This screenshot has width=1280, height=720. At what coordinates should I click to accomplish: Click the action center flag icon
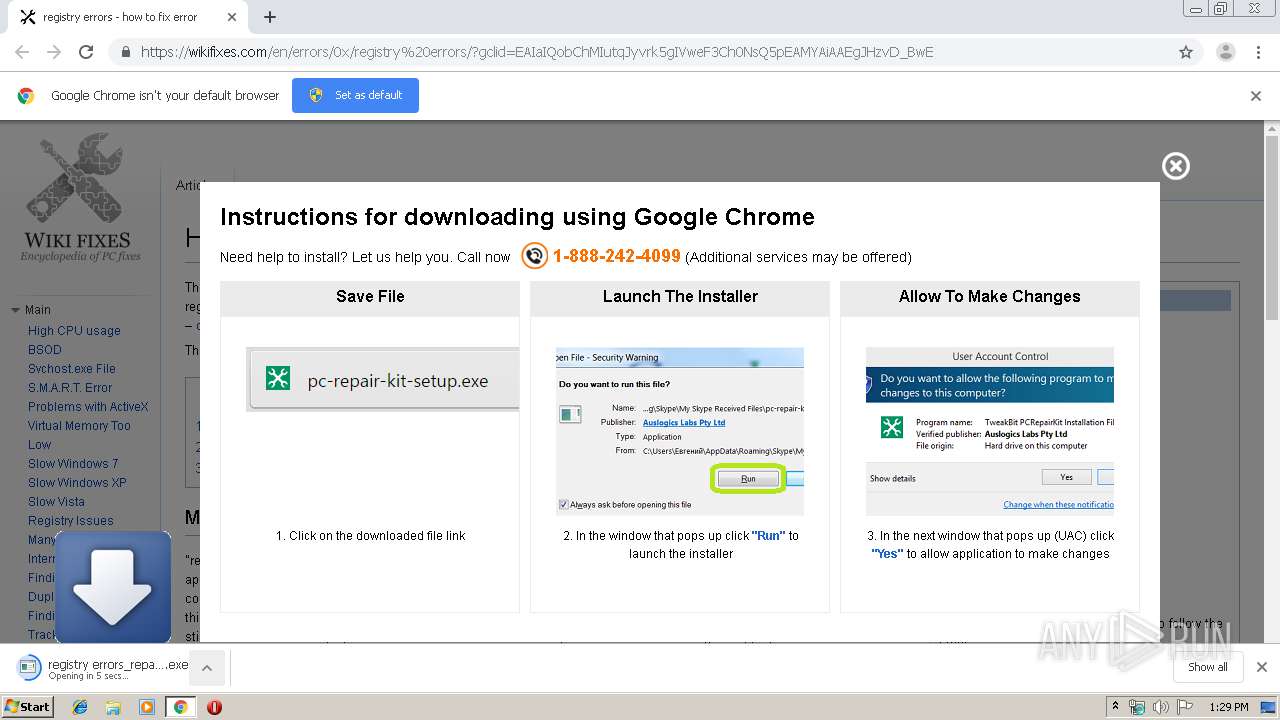(x=1185, y=707)
